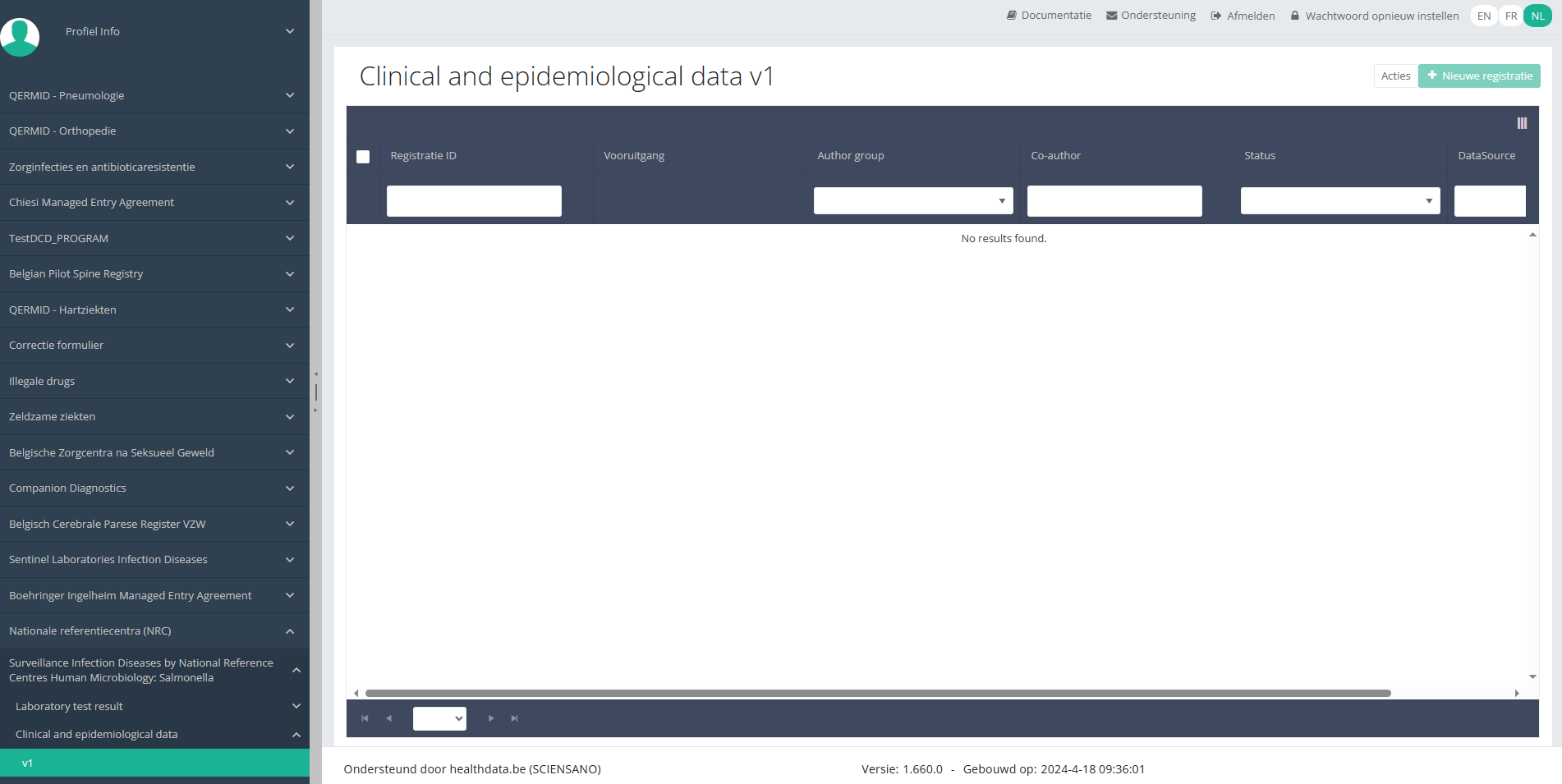Click the user profile avatar icon
The width and height of the screenshot is (1562, 784).
pyautogui.click(x=20, y=36)
